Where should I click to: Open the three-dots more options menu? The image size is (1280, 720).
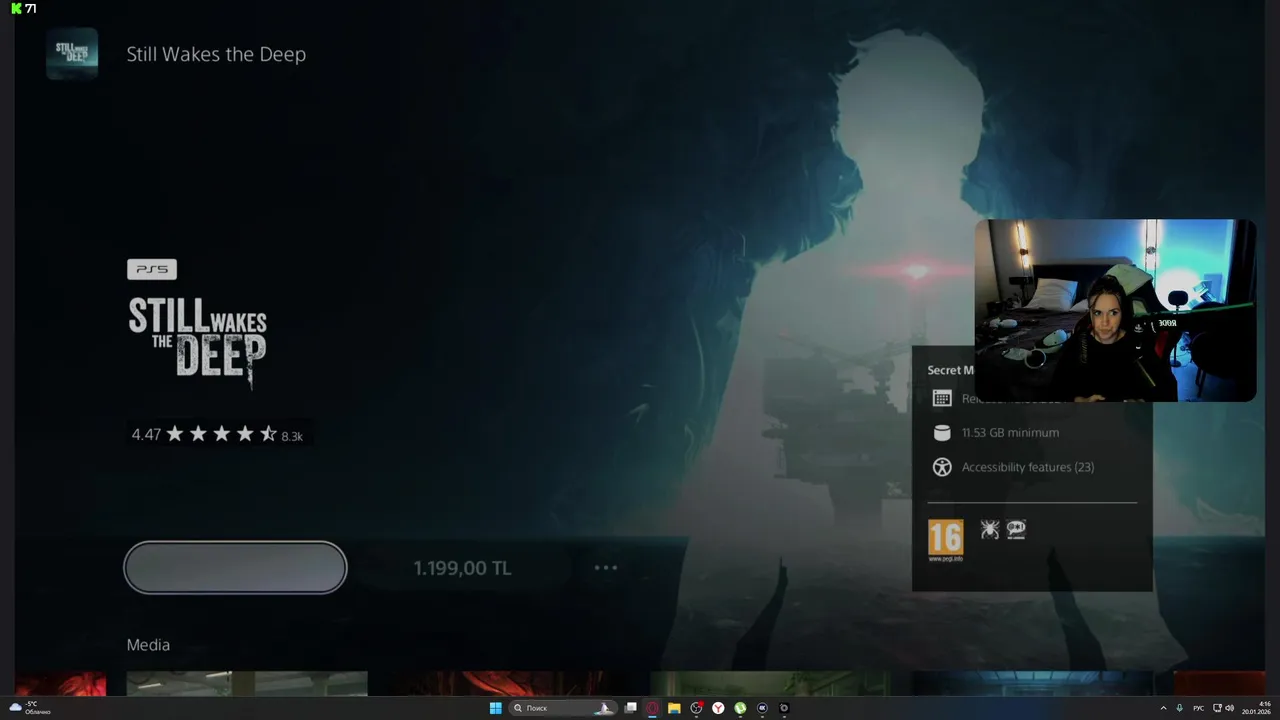(x=606, y=567)
